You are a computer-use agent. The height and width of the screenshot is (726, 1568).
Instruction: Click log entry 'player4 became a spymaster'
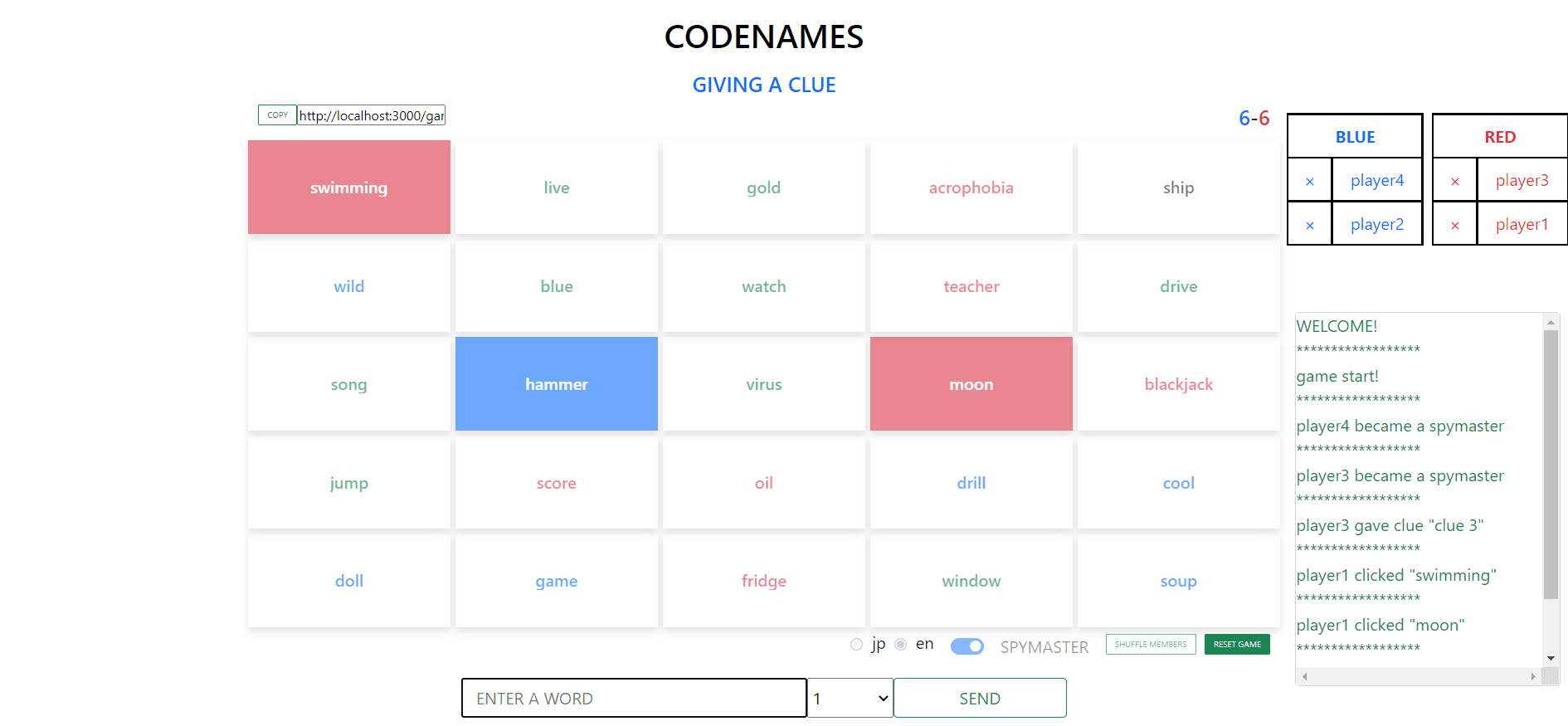click(x=1400, y=426)
